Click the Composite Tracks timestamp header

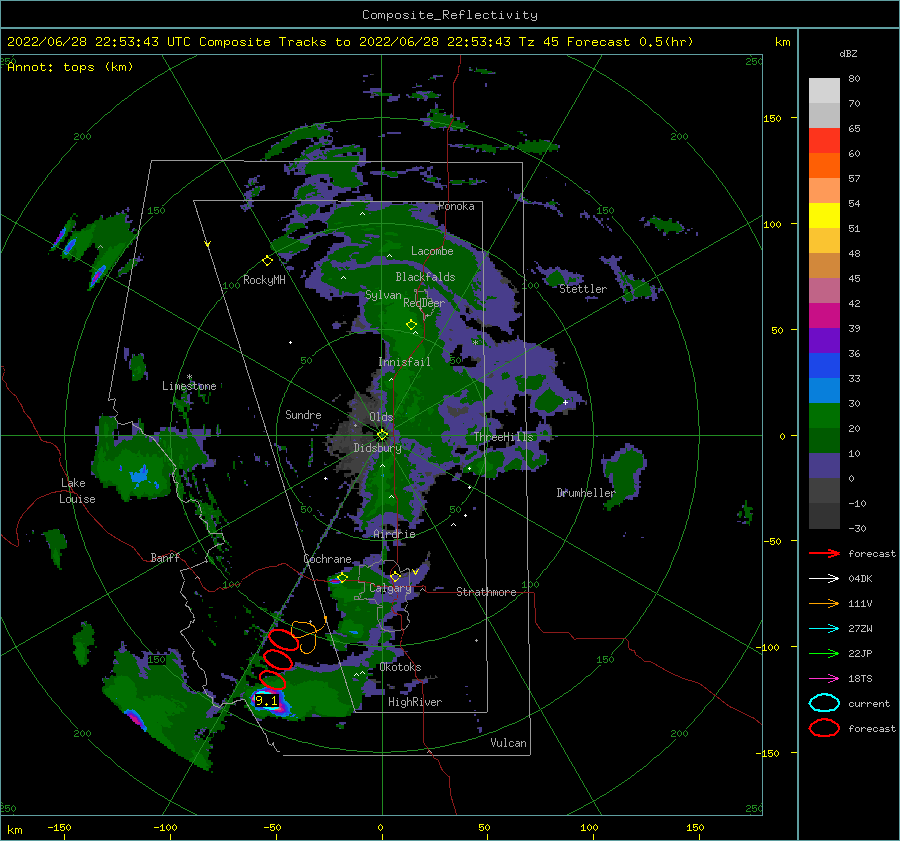click(350, 42)
